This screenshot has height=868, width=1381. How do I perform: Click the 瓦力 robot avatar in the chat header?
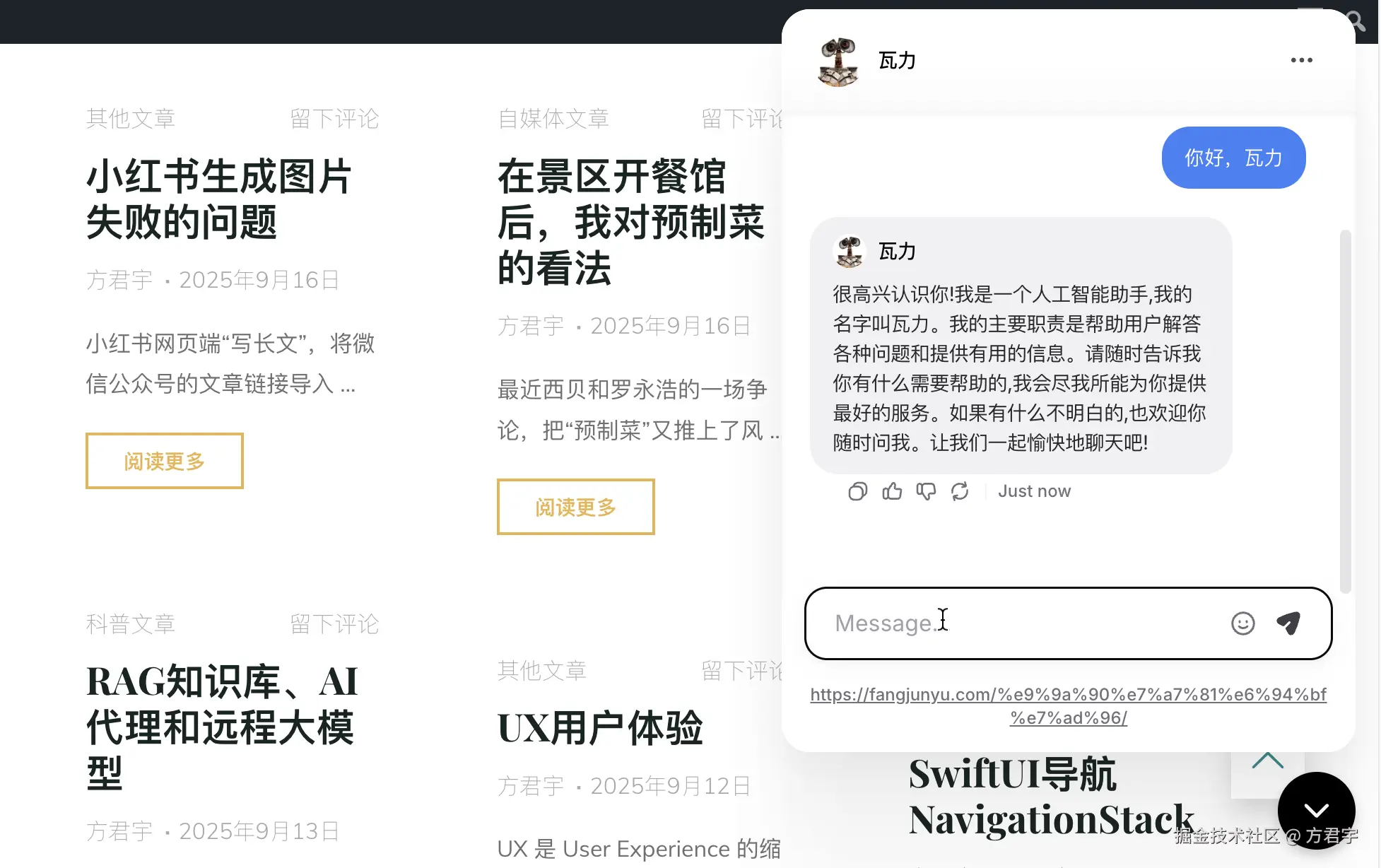[x=837, y=61]
